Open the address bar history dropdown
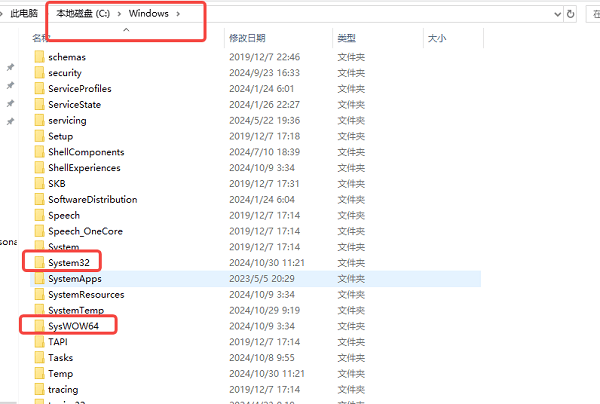Screen dimensions: 600x404 point(558,15)
